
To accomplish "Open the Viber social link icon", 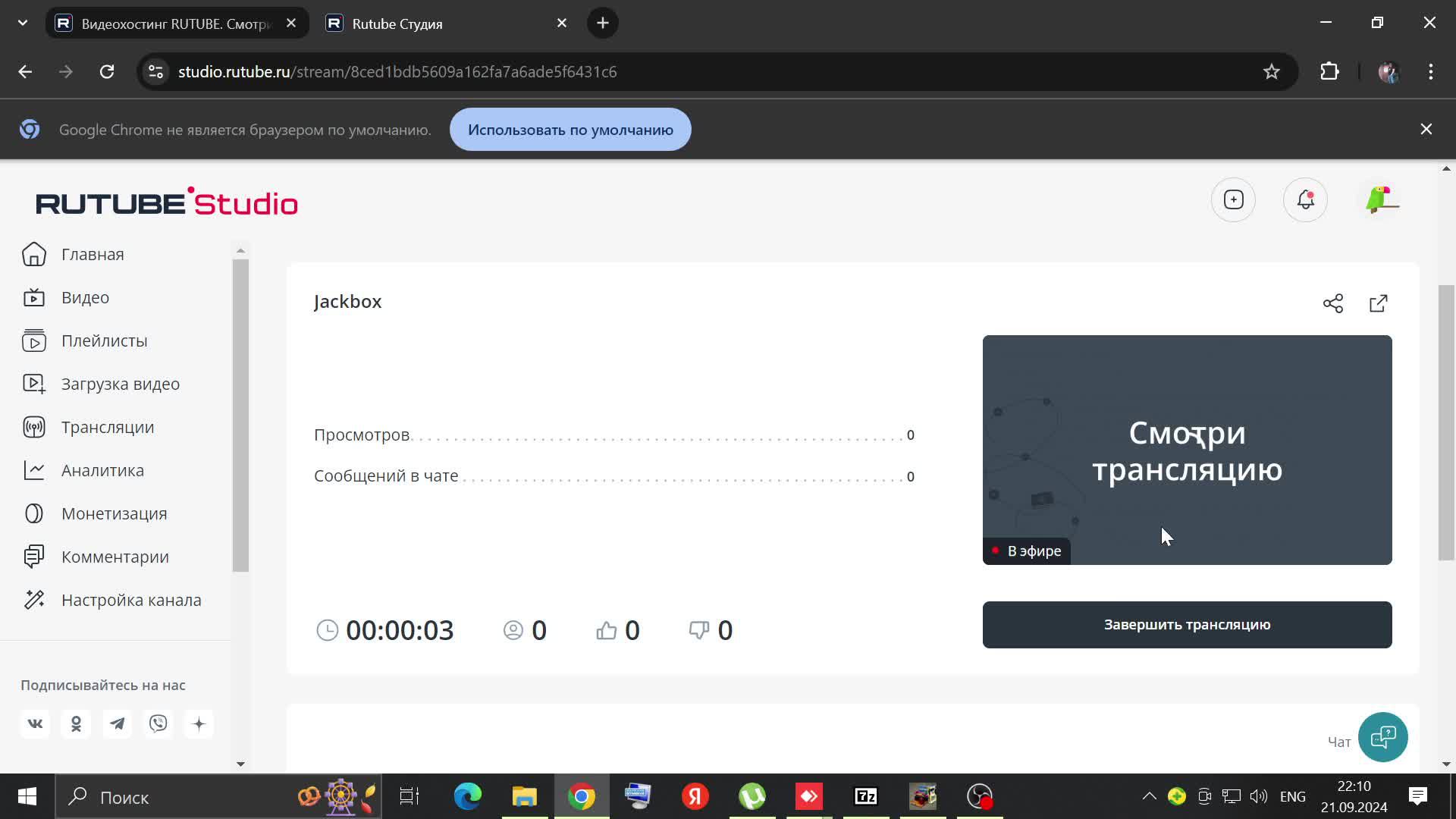I will click(x=158, y=724).
